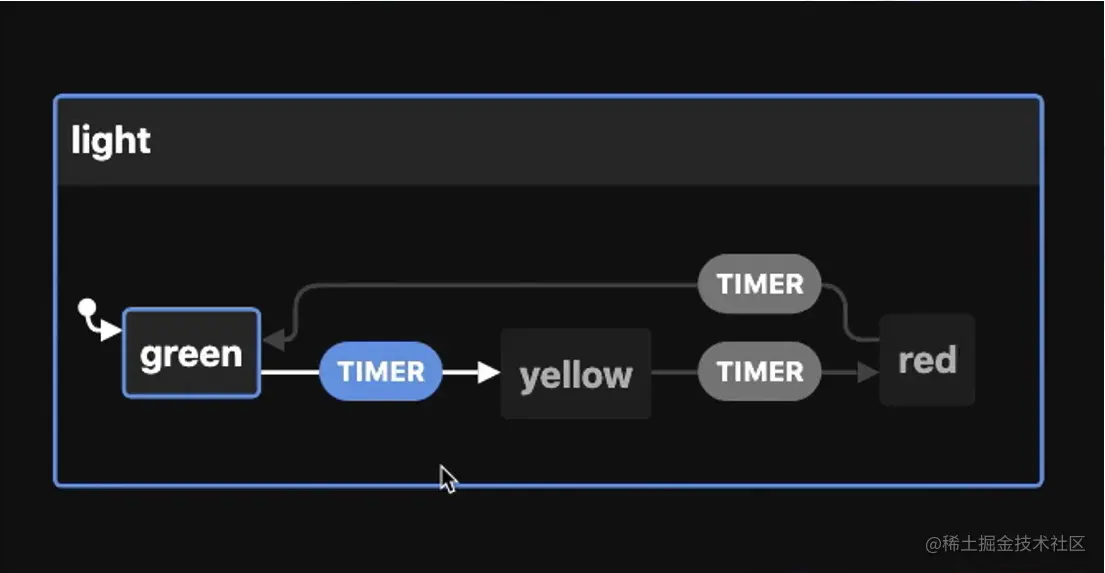Click the gray line leaving the yellow state
Image resolution: width=1105 pixels, height=573 pixels.
pos(674,372)
